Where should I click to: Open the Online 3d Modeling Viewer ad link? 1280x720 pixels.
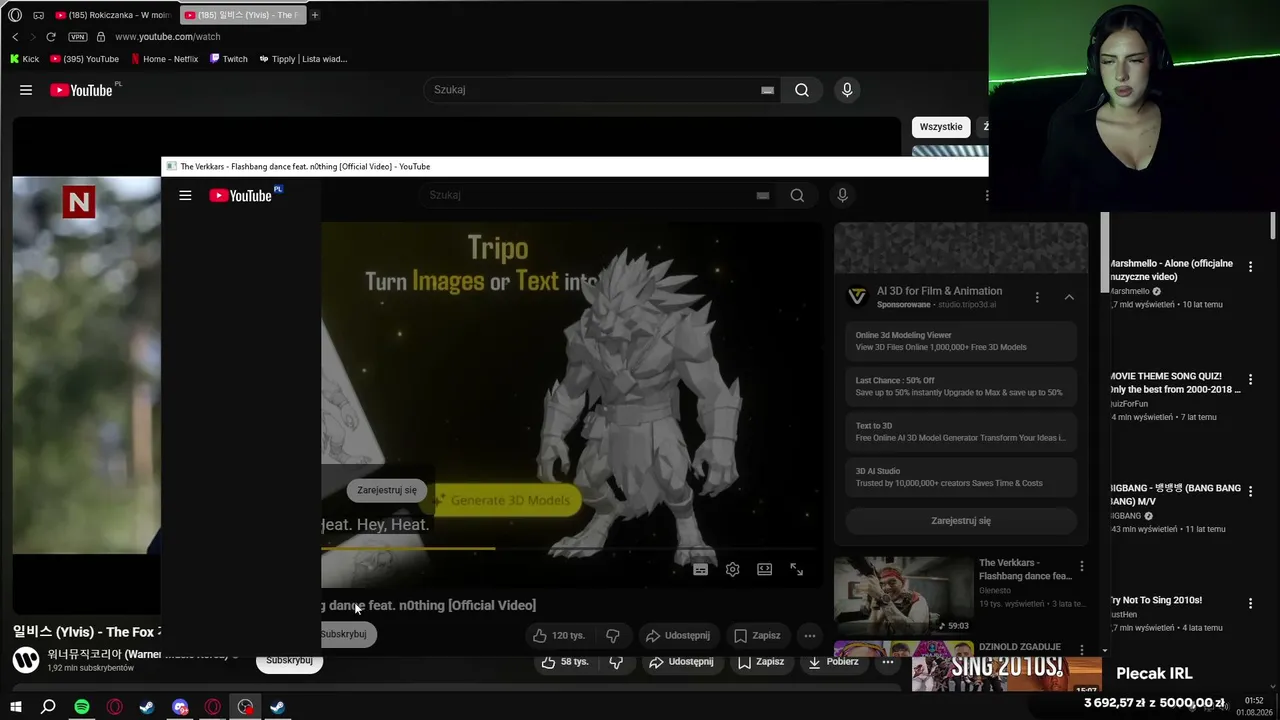961,341
